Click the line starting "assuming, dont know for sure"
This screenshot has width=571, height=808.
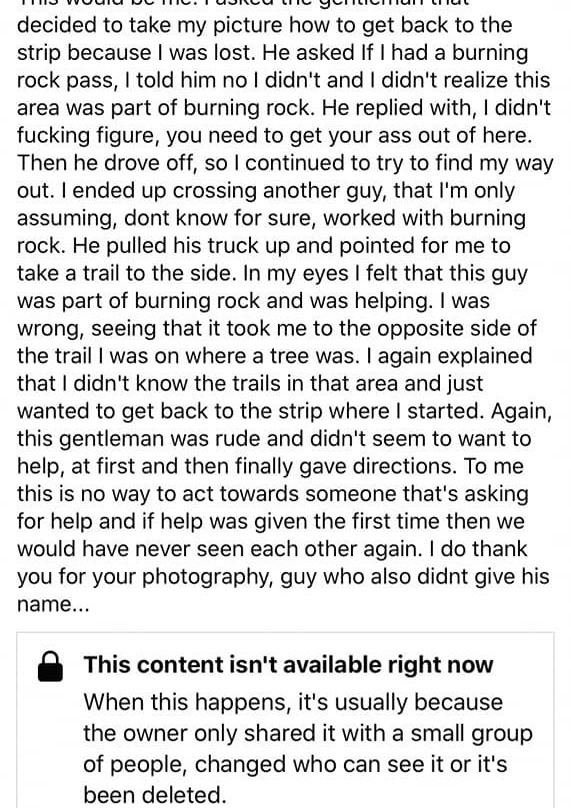point(271,218)
